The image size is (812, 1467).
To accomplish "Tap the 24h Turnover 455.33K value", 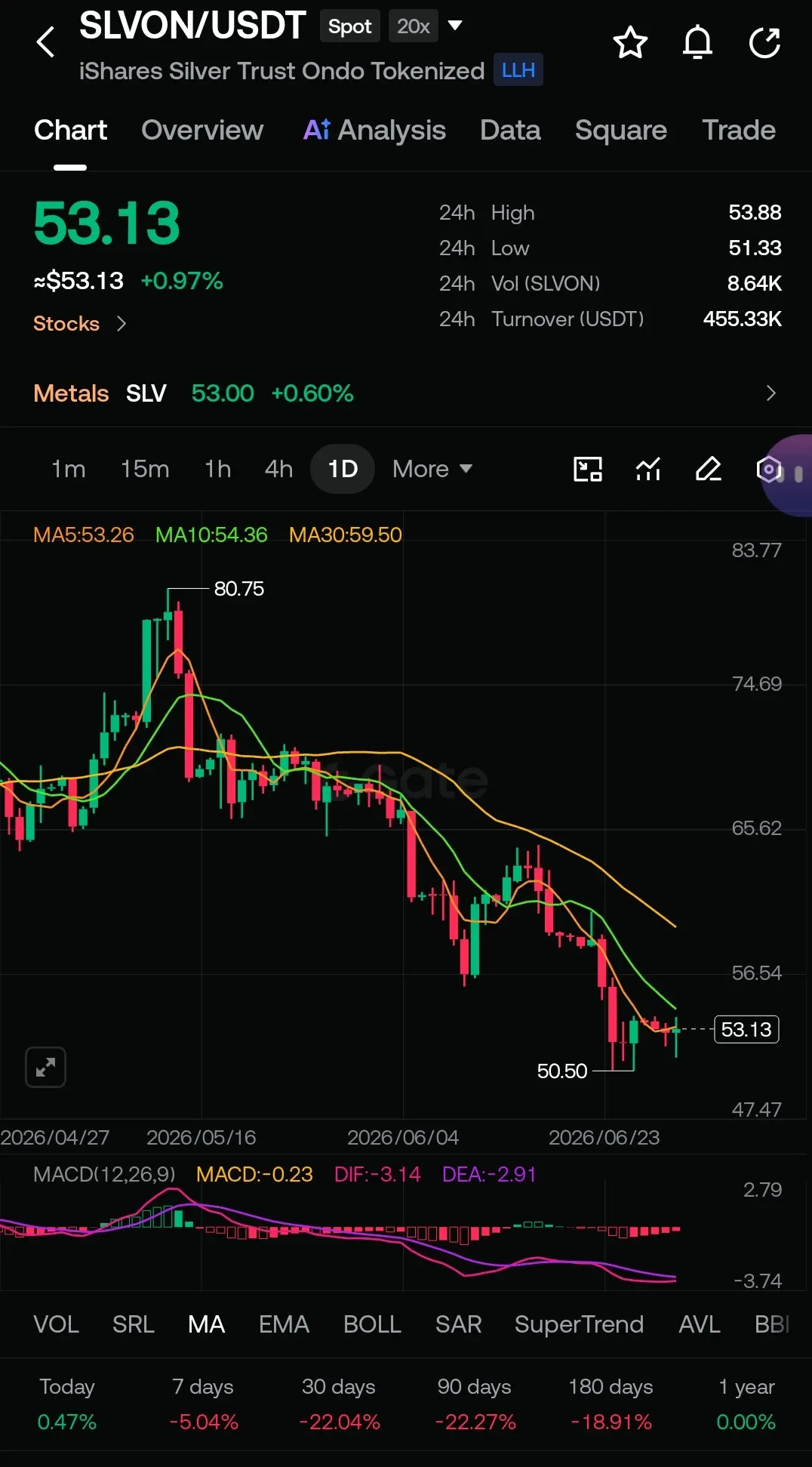I will click(742, 319).
